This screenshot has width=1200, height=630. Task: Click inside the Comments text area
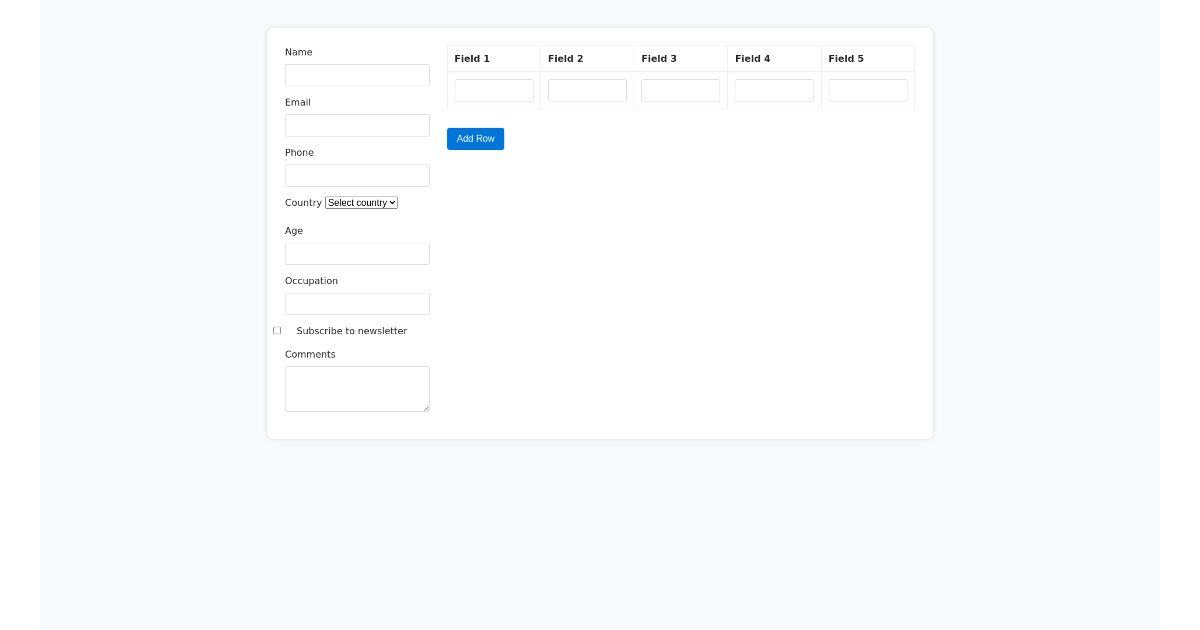pos(357,389)
